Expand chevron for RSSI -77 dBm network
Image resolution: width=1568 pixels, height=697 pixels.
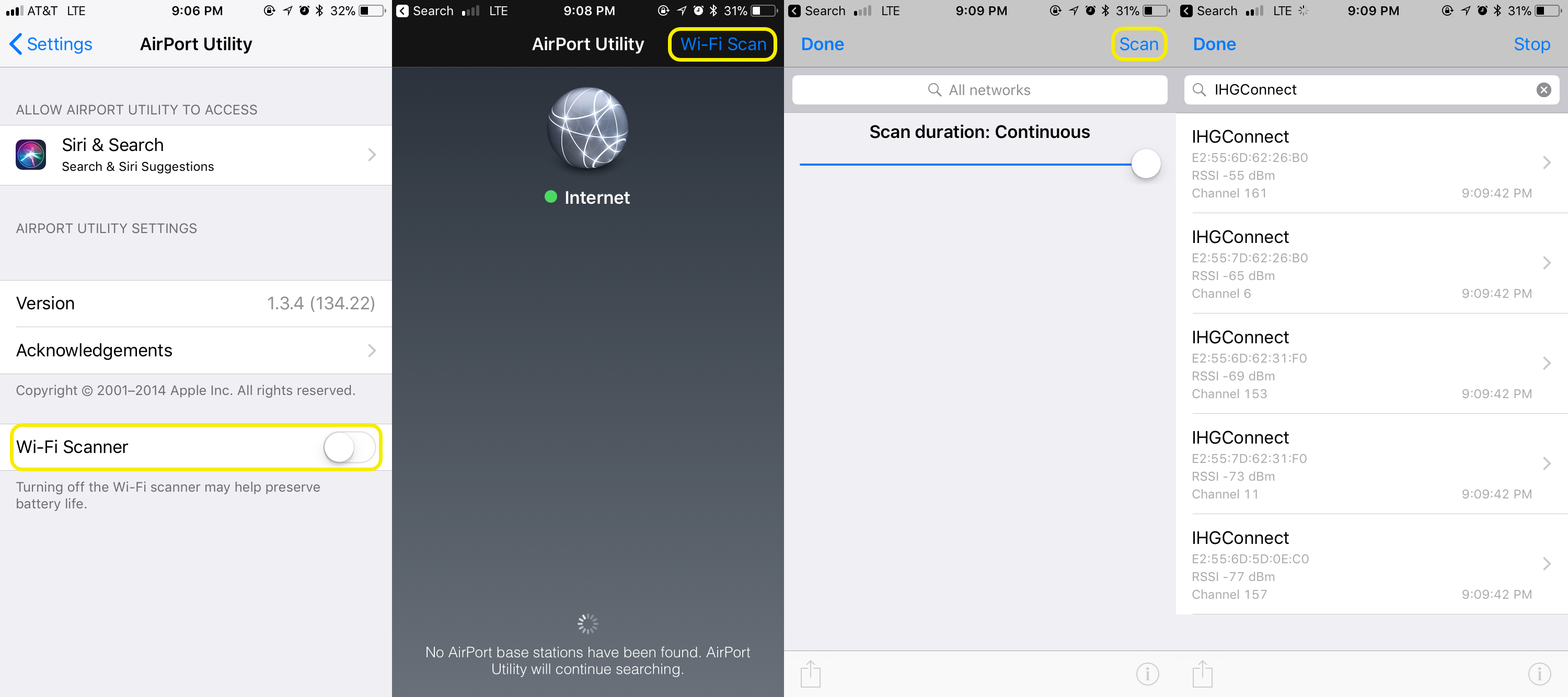tap(1547, 564)
